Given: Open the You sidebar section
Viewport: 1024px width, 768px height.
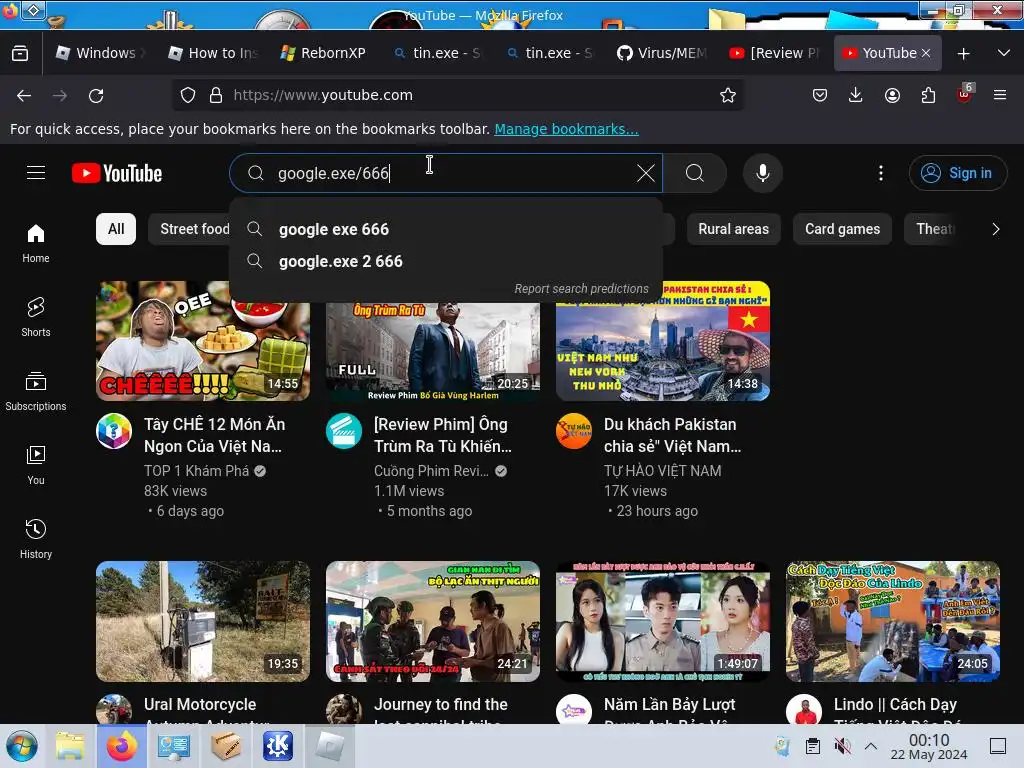Looking at the screenshot, I should [36, 464].
